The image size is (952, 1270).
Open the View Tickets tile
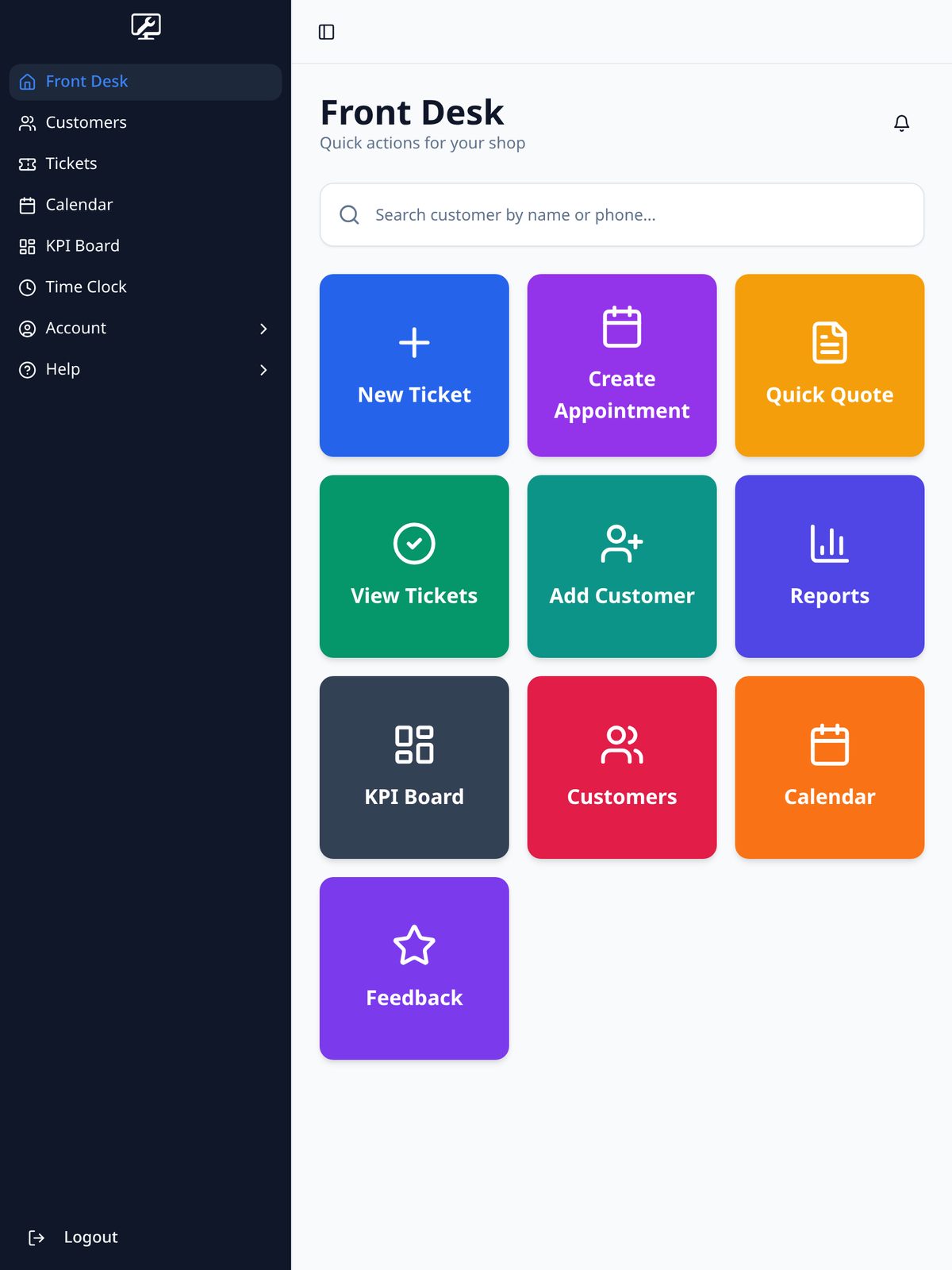point(414,566)
